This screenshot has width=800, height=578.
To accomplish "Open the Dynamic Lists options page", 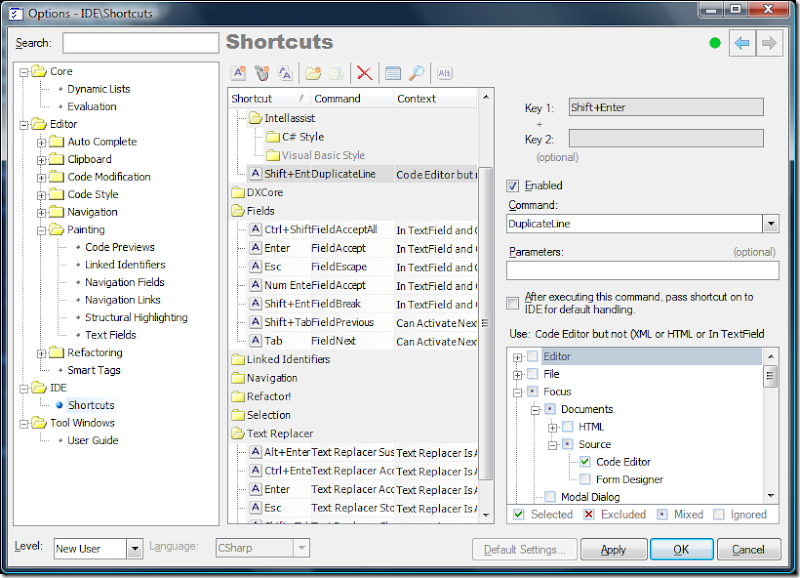I will click(98, 89).
